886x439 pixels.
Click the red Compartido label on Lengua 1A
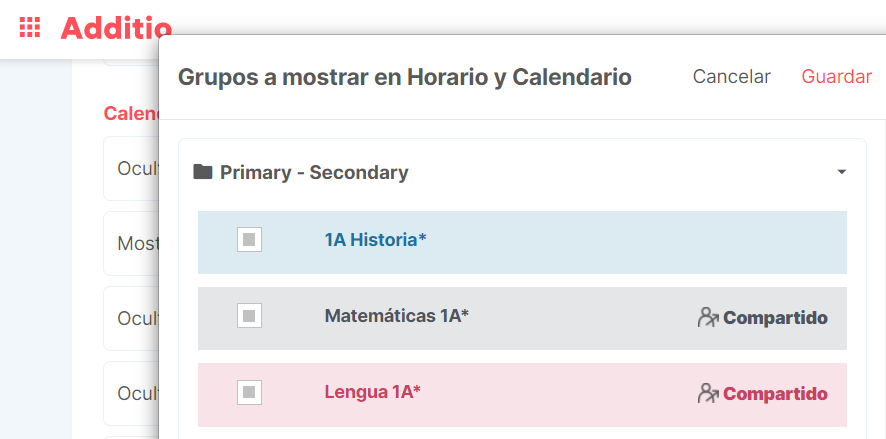tap(775, 394)
